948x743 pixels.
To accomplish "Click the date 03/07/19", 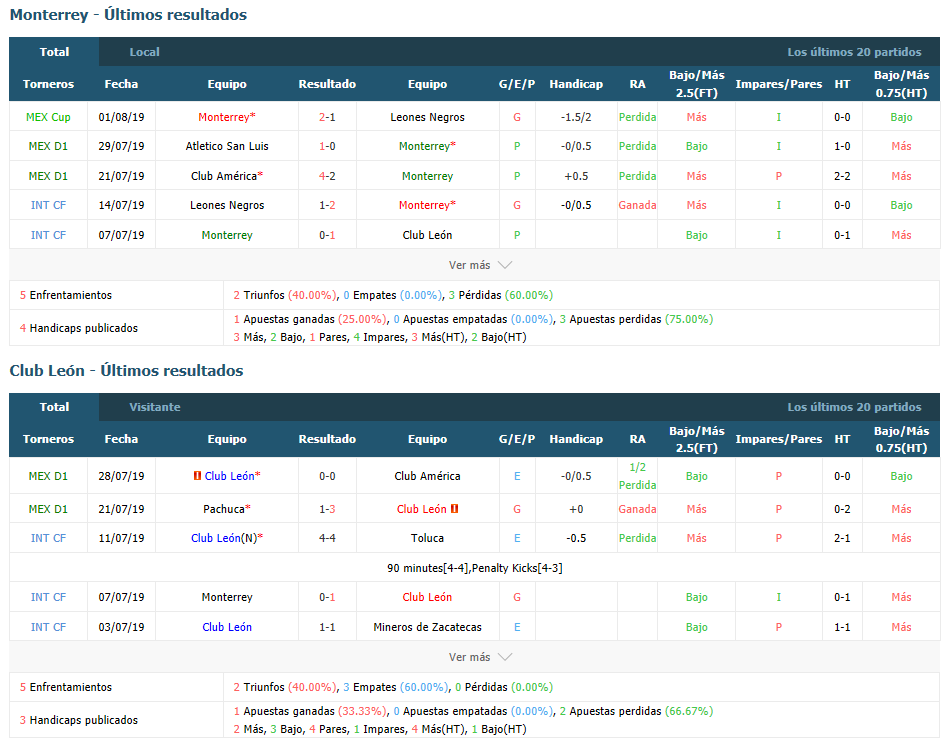I will (122, 627).
